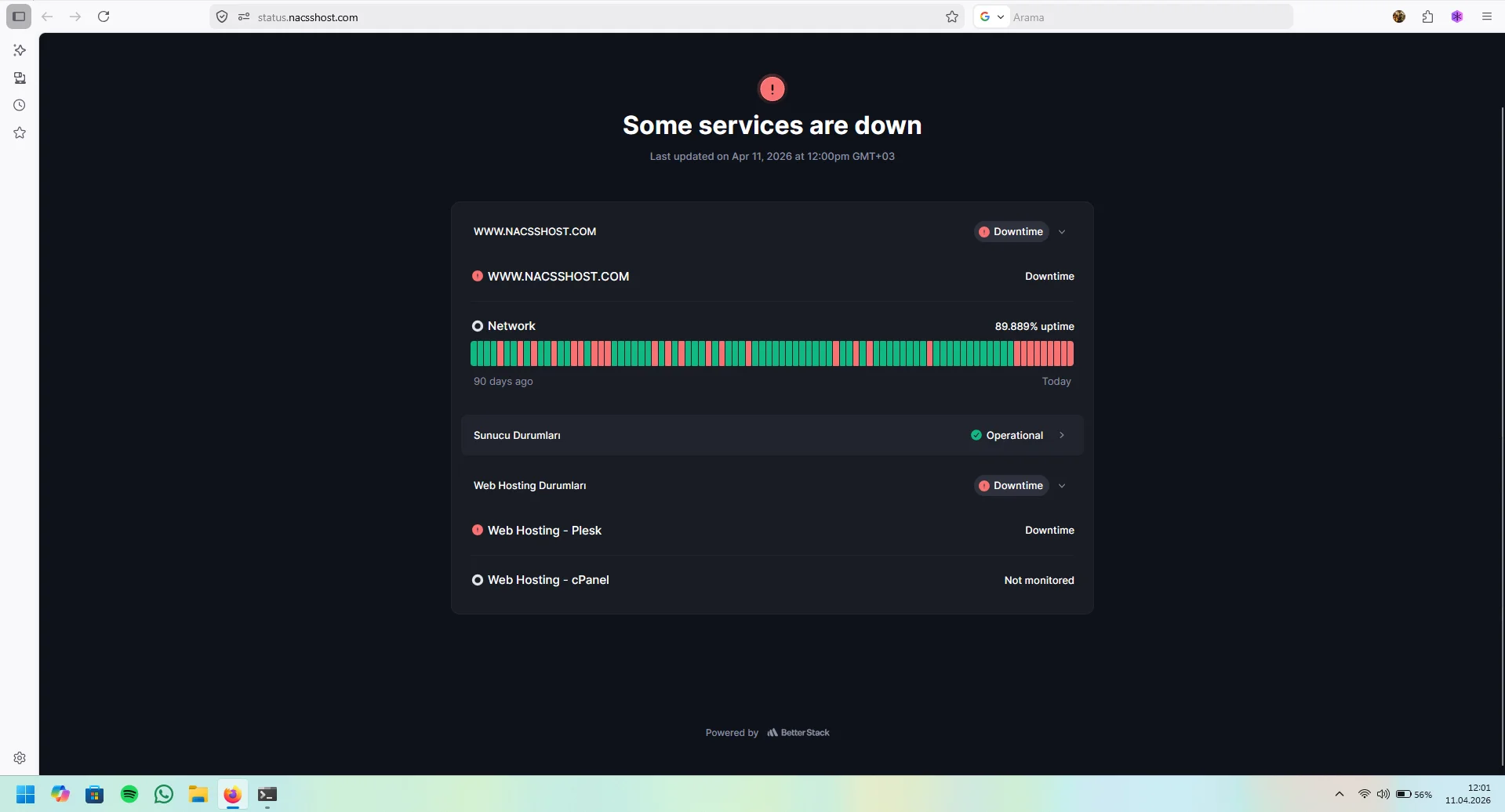Collapse Web Hosting Durumları section chevron
1505x812 pixels.
click(x=1062, y=486)
